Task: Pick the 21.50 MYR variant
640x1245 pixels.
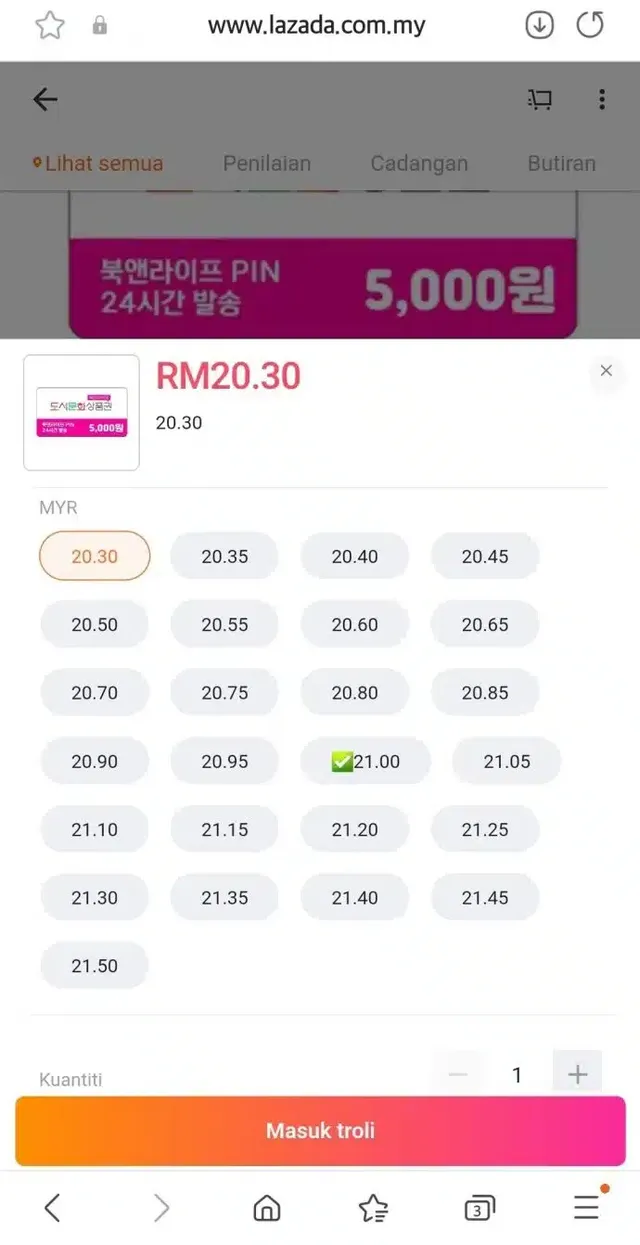Action: (95, 966)
